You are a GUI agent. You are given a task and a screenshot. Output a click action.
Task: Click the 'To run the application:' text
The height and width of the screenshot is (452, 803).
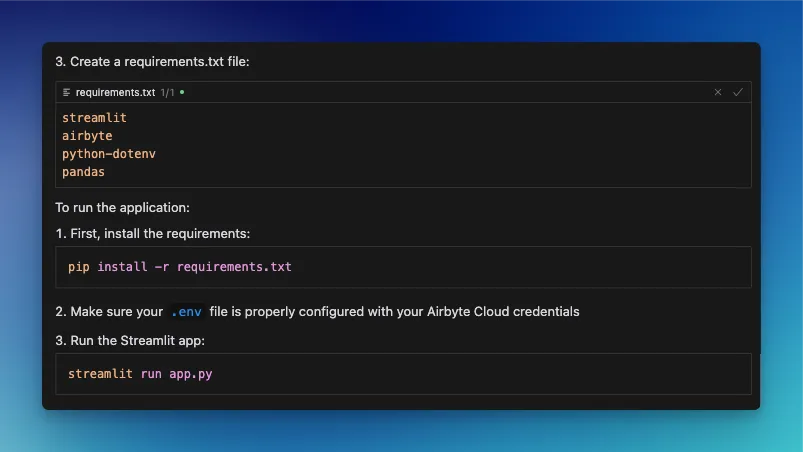pos(122,207)
